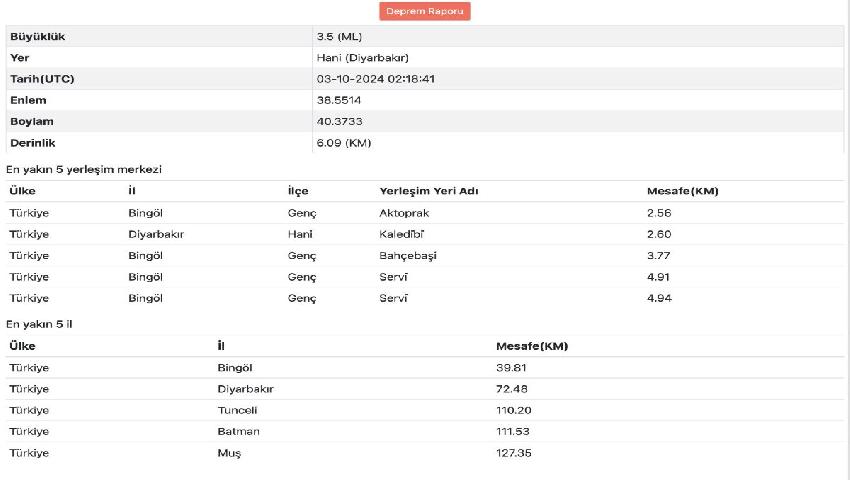
Task: Select the Kaledibi settlement cell
Action: [x=404, y=234]
